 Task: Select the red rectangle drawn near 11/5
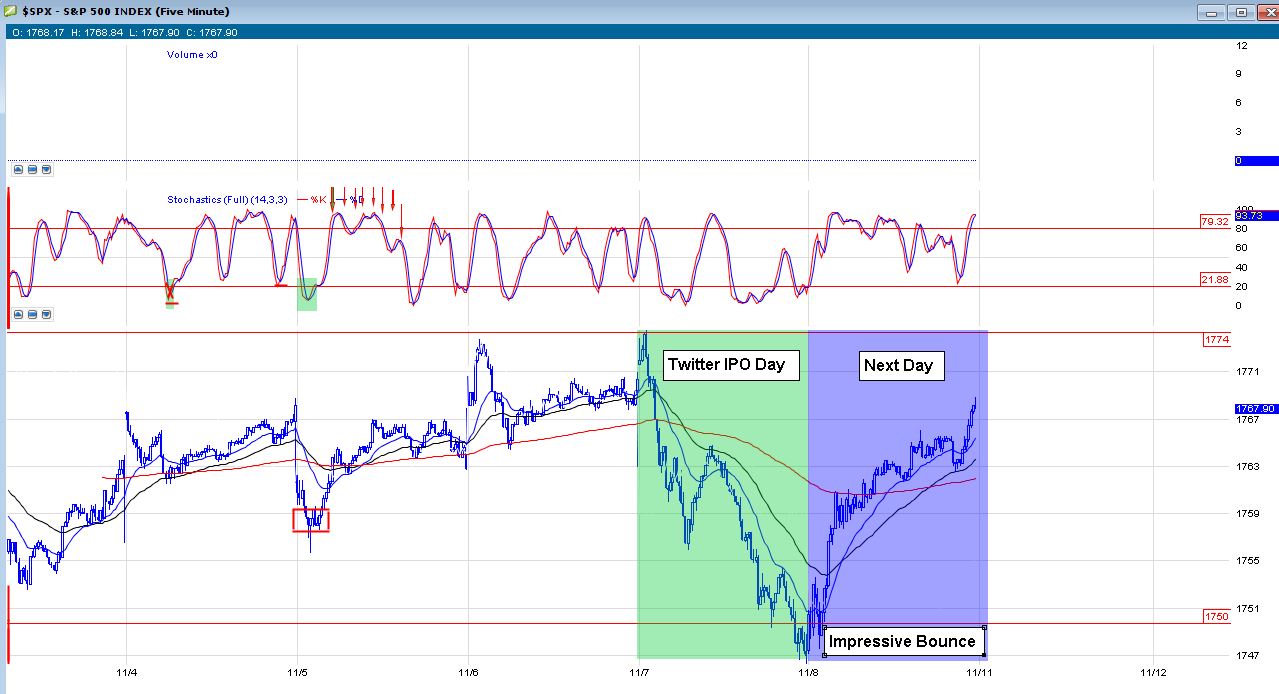tap(310, 520)
